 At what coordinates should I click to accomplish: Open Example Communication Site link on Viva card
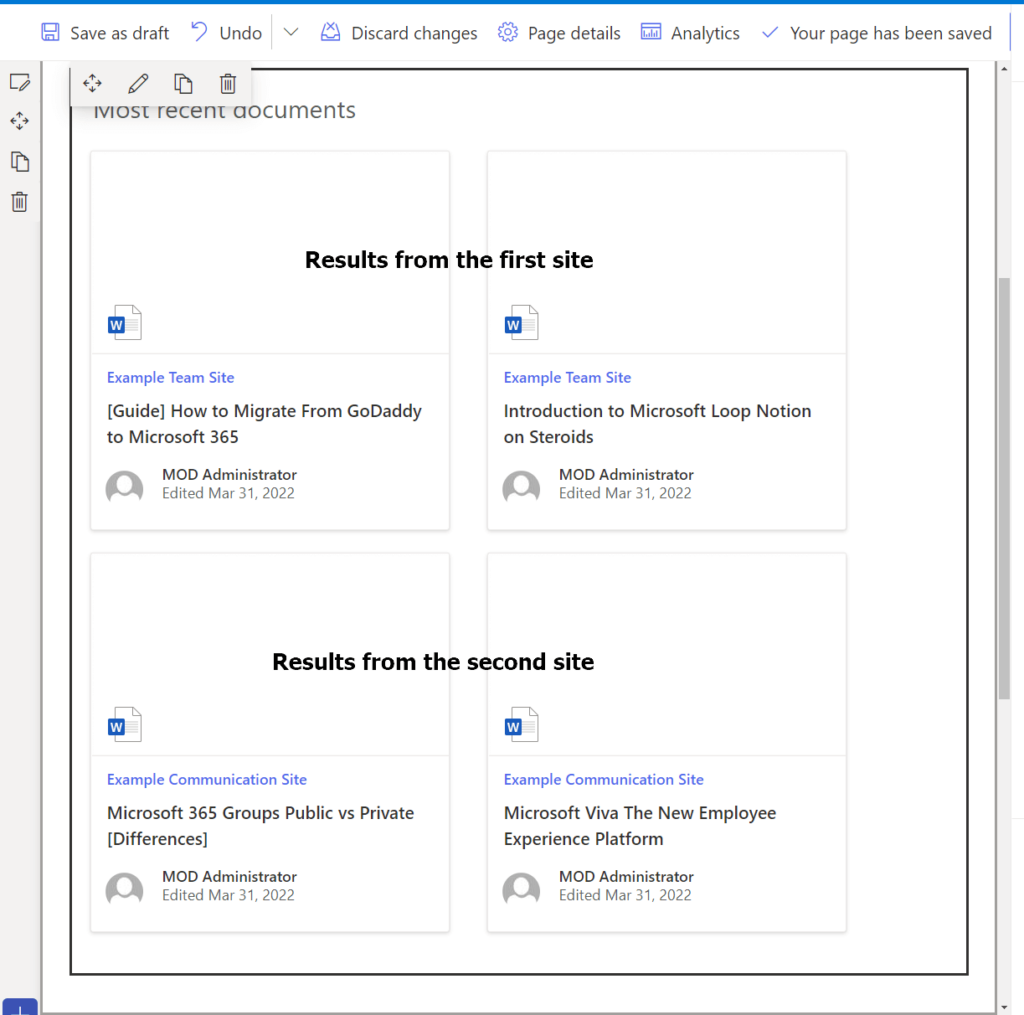point(603,779)
